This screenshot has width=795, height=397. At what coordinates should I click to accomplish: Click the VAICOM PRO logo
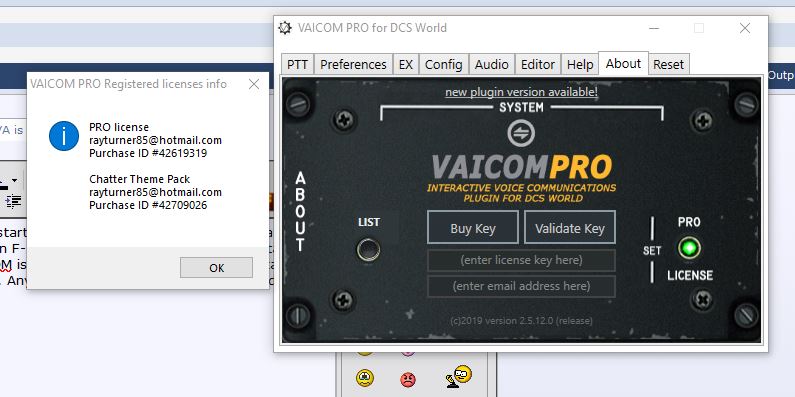pyautogui.click(x=521, y=167)
